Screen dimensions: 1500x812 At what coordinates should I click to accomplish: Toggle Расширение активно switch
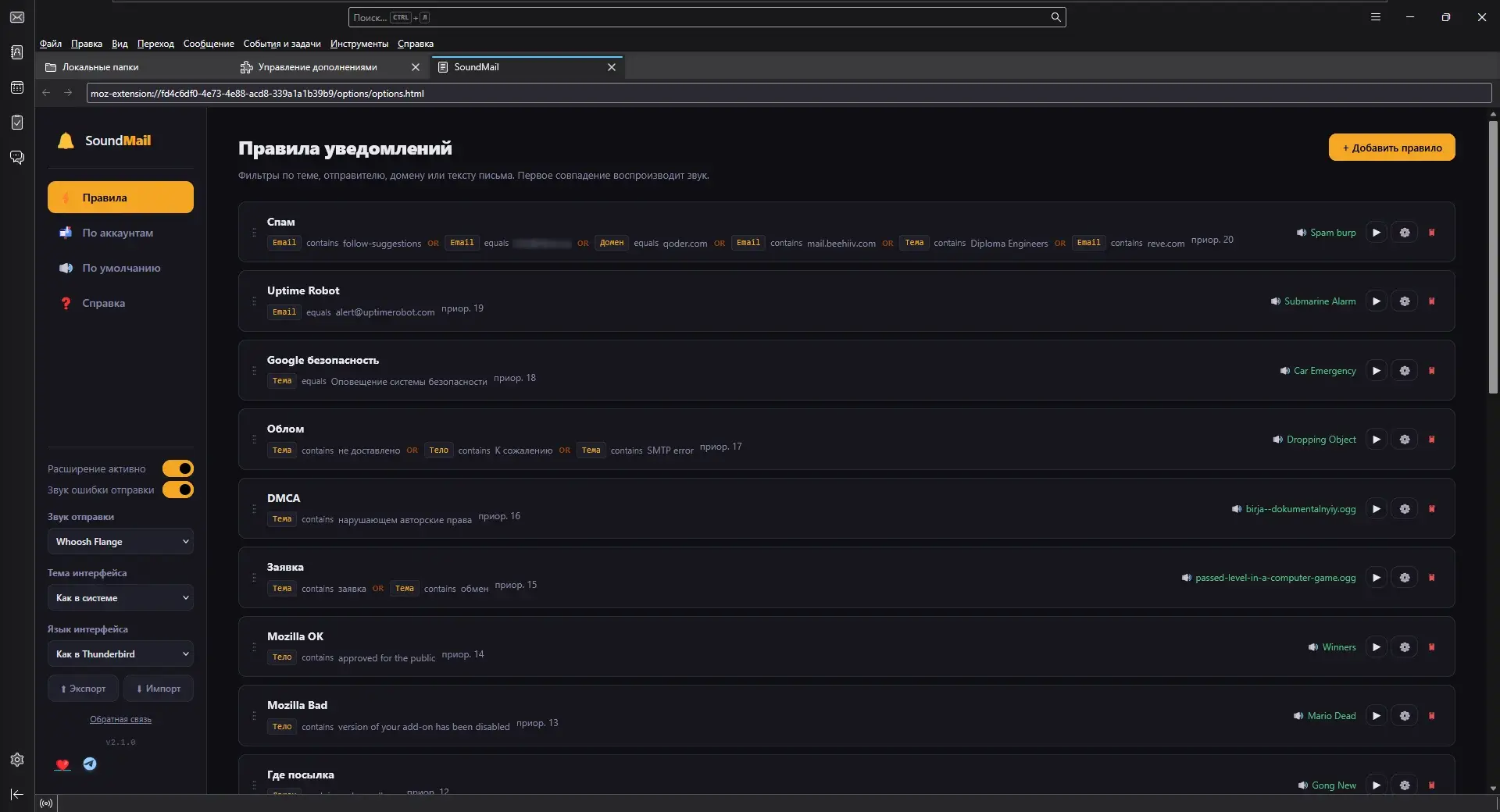(x=178, y=468)
